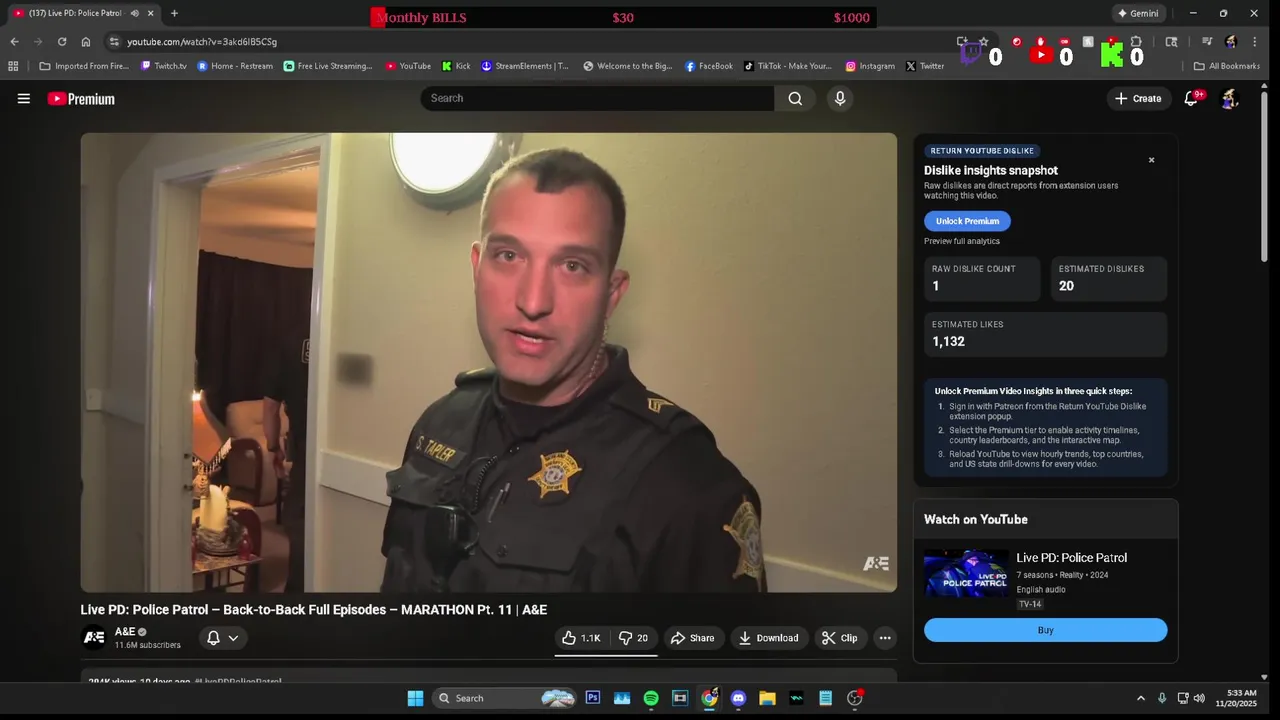Expand the subscription notification bell dropdown
This screenshot has height=720, width=1280.
pos(222,638)
